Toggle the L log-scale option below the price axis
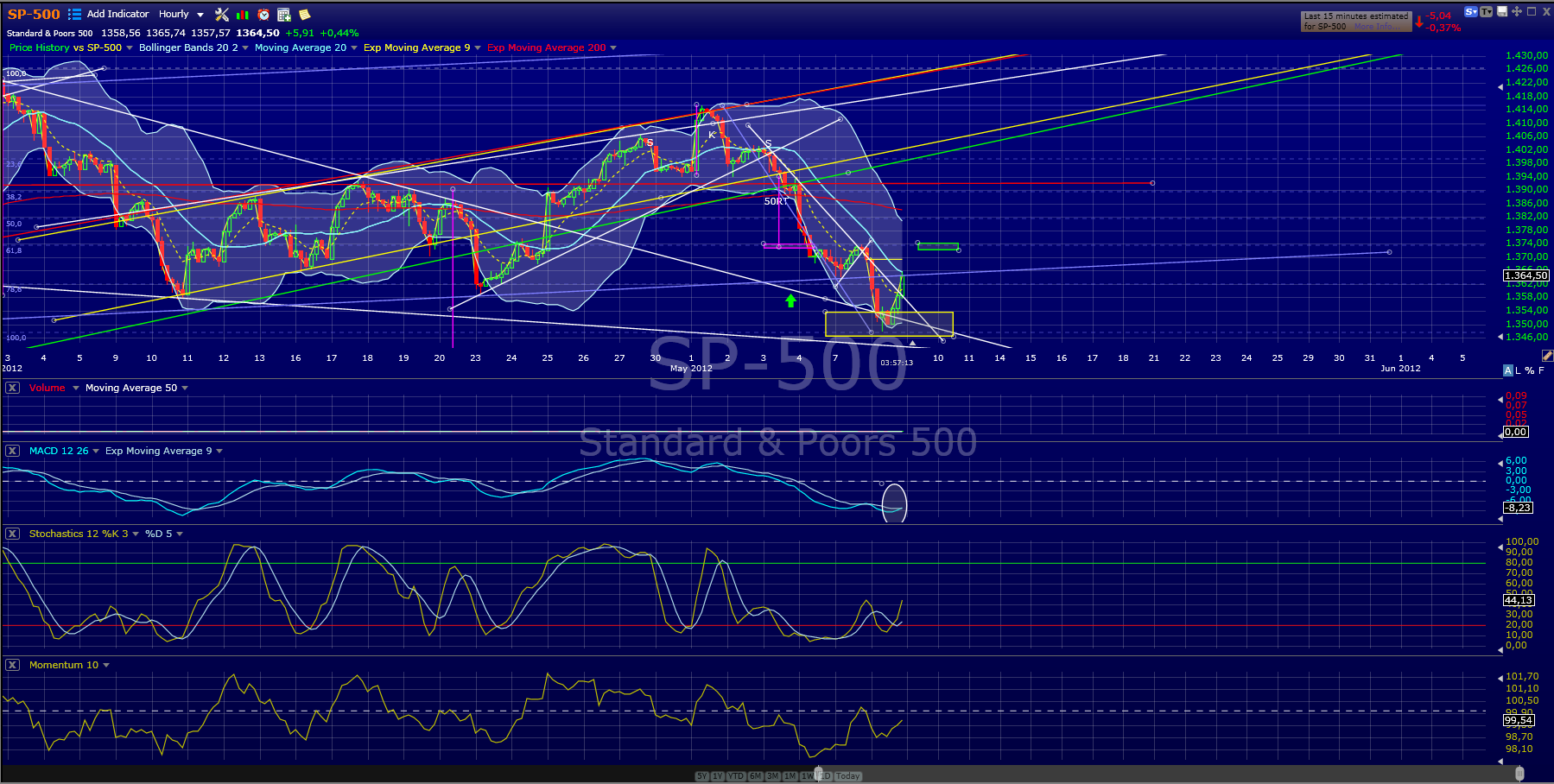This screenshot has height=784, width=1554. 1519,370
